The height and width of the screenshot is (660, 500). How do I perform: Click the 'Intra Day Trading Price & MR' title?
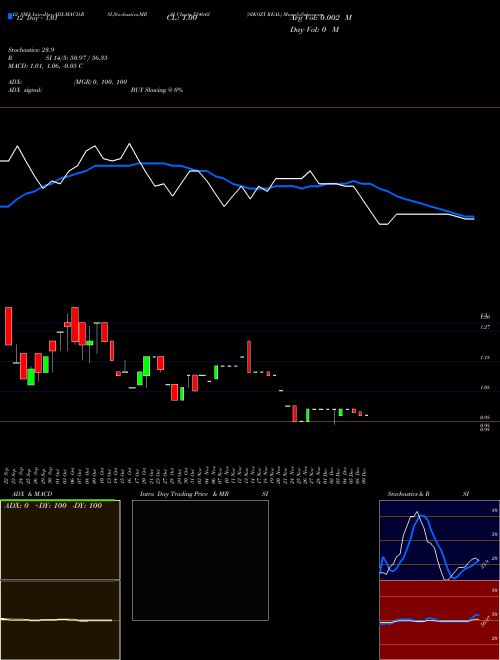(185, 494)
